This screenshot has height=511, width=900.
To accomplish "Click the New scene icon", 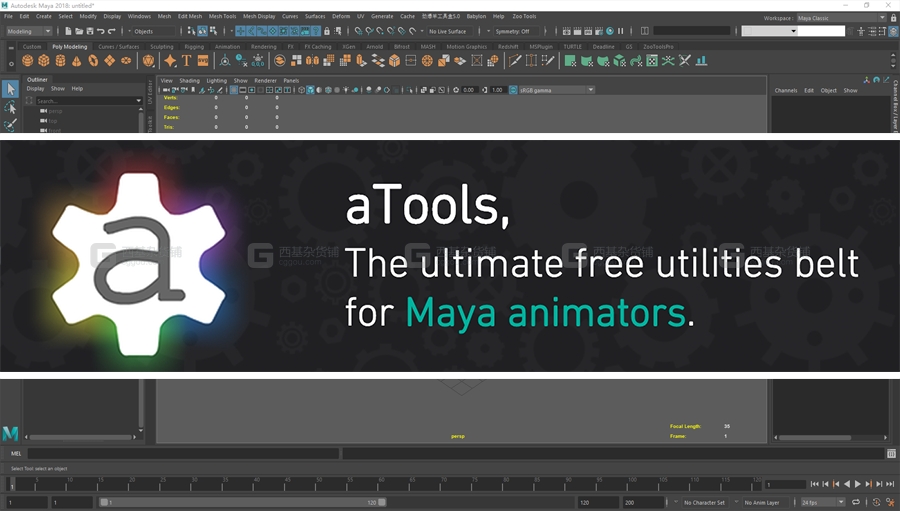I will (68, 31).
